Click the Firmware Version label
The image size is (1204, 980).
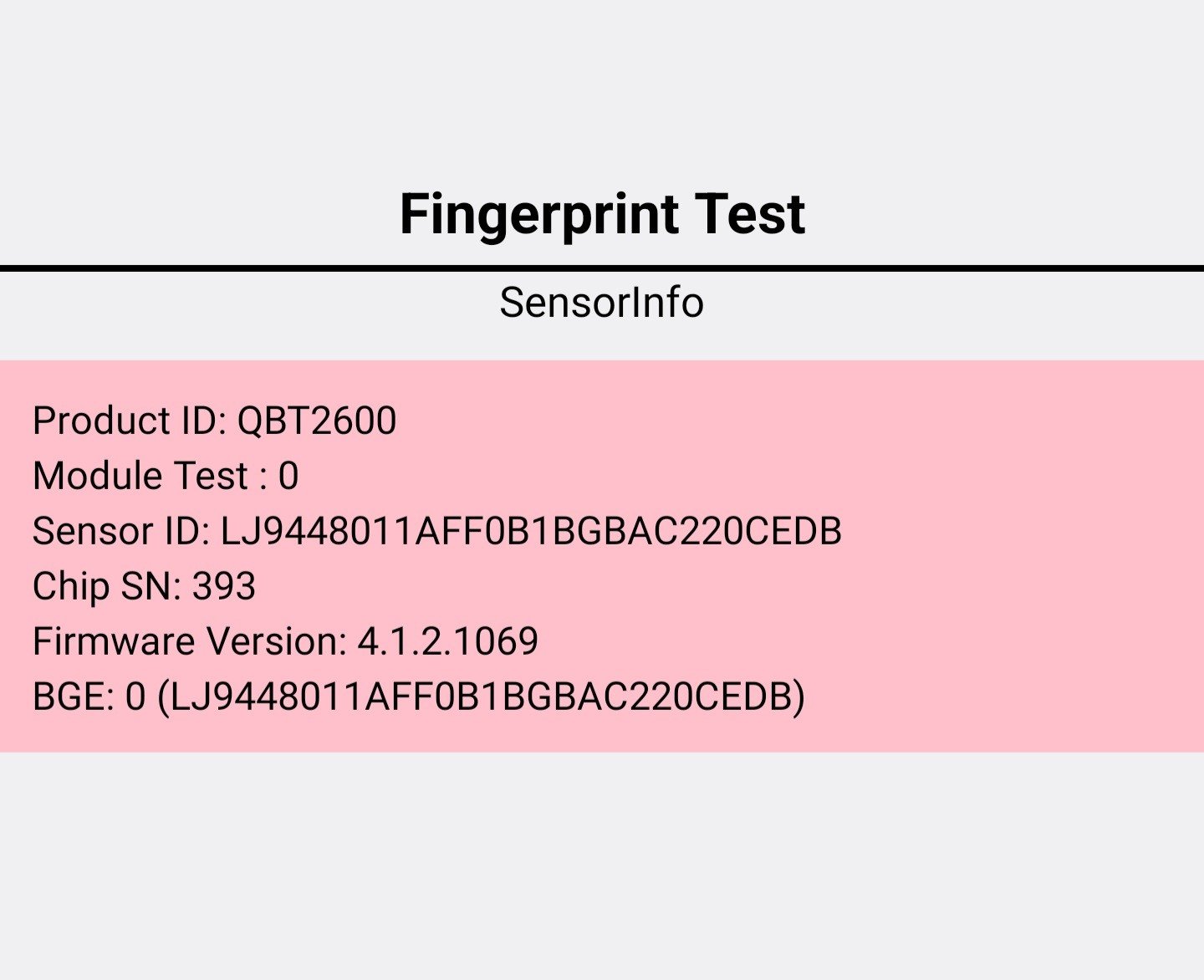pyautogui.click(x=189, y=641)
